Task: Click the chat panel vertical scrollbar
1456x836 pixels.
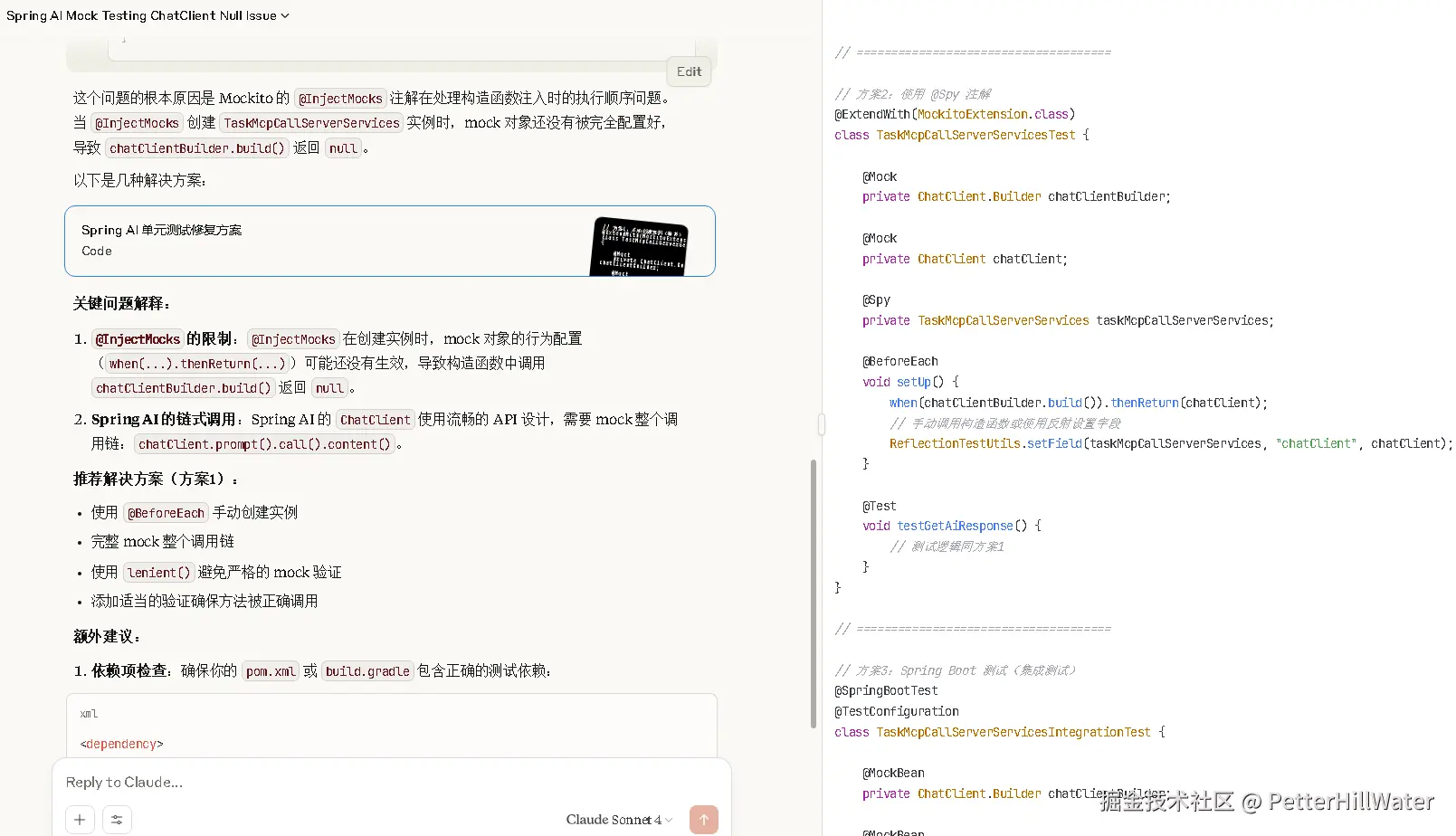Action: (814, 594)
